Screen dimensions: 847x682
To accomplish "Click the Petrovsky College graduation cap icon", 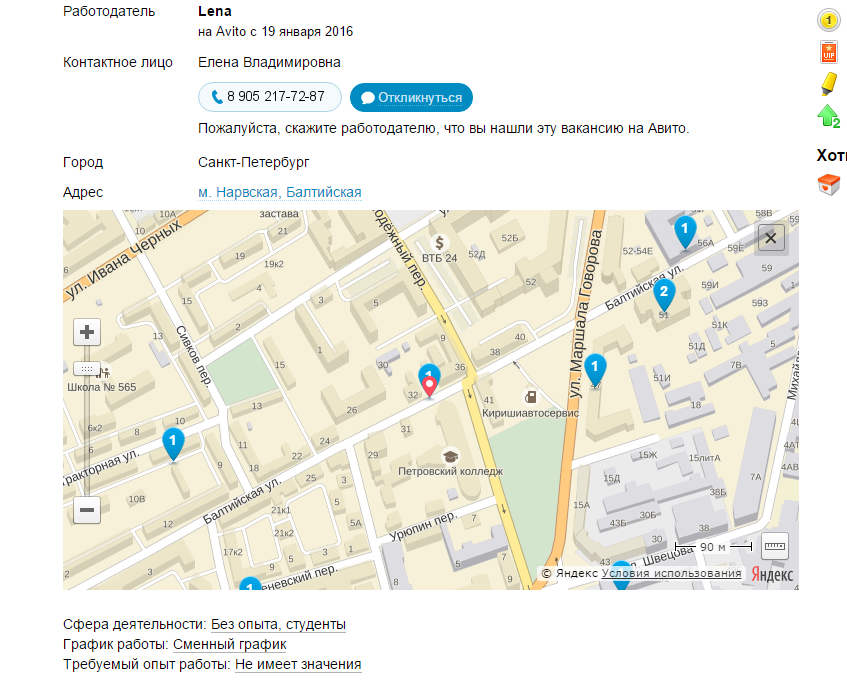I will pos(450,455).
